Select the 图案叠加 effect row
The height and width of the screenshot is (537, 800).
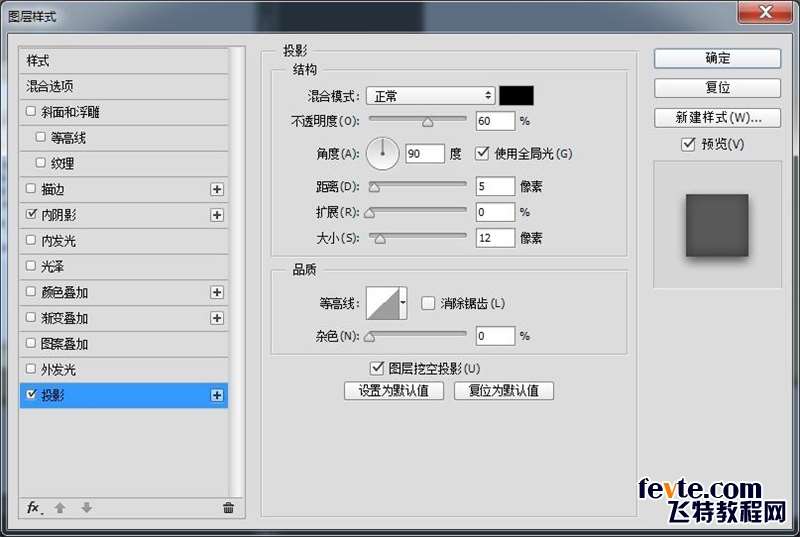point(124,344)
